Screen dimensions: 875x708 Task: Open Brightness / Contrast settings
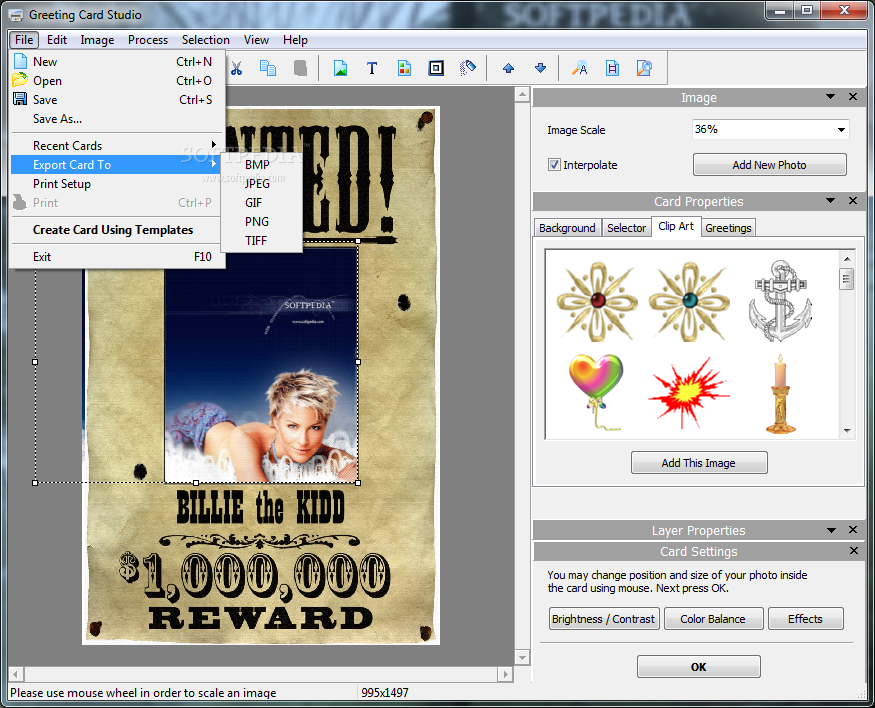point(604,619)
